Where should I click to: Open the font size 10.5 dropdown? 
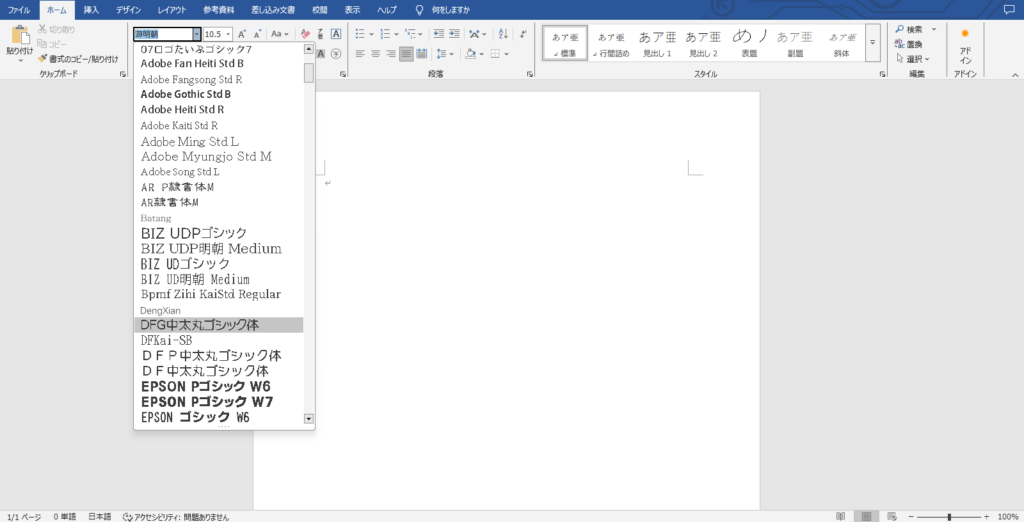point(228,34)
